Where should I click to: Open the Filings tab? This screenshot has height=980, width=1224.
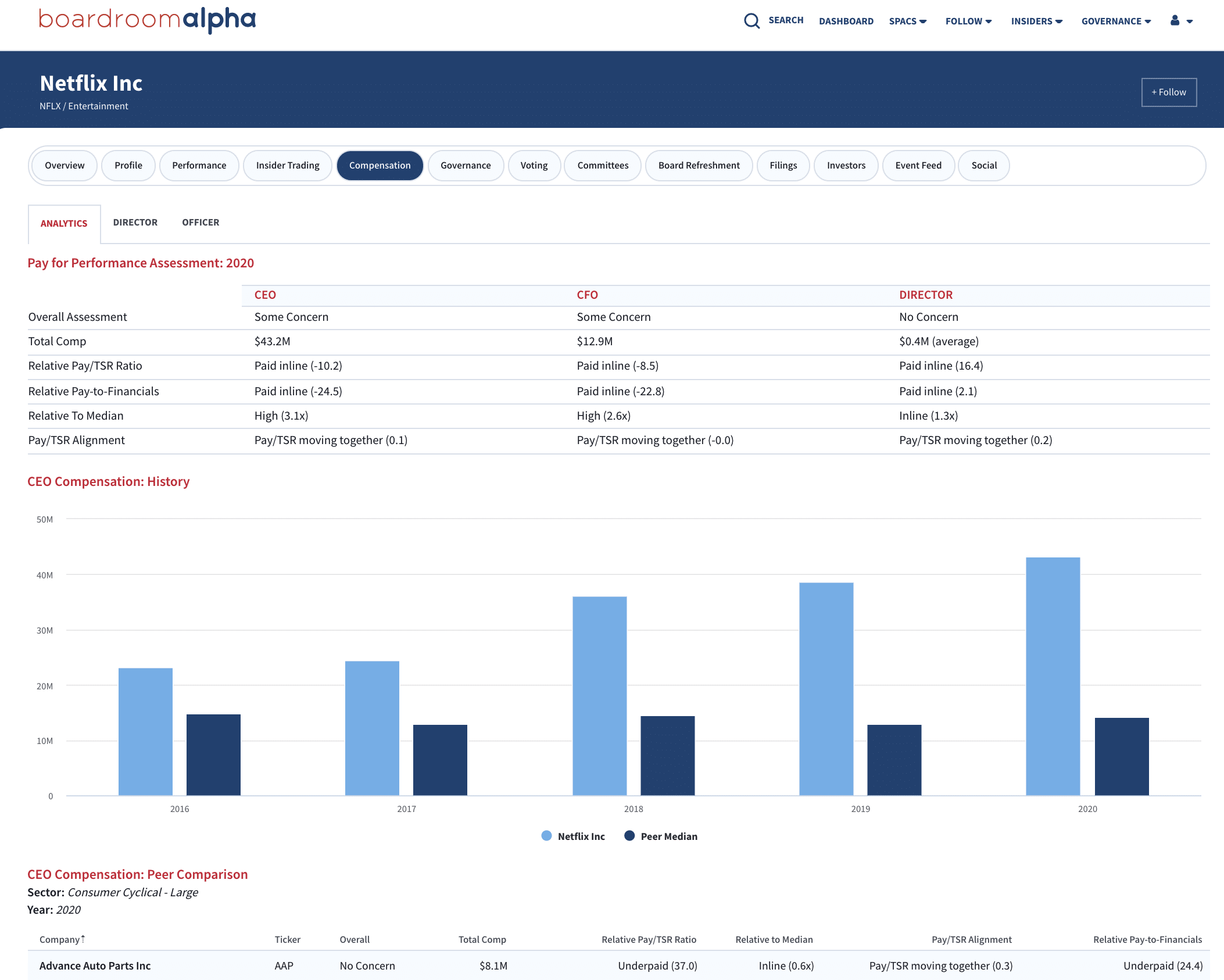point(783,166)
